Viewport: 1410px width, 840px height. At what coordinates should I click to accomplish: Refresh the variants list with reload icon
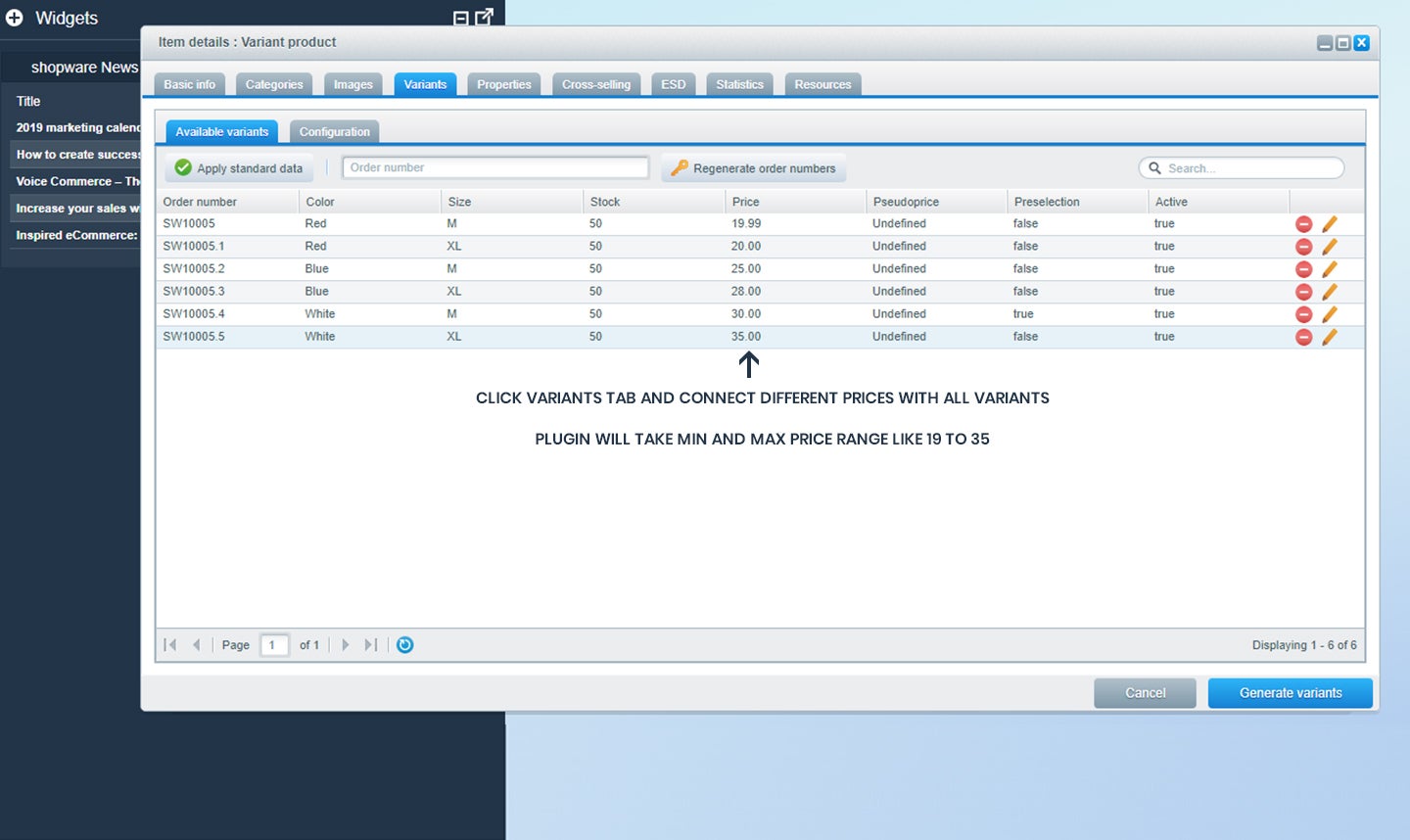[404, 645]
